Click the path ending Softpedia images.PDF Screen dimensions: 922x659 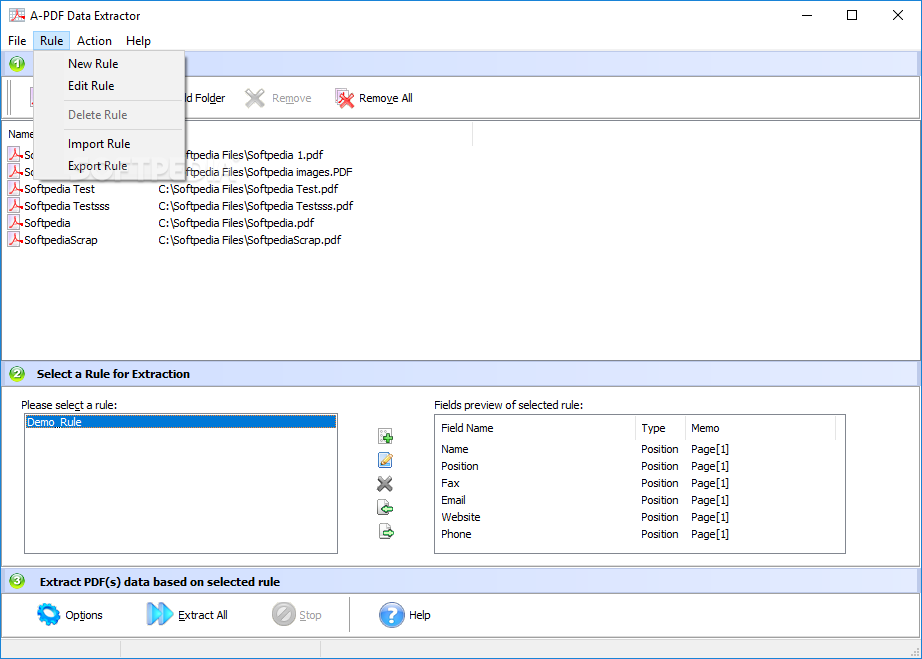click(269, 172)
